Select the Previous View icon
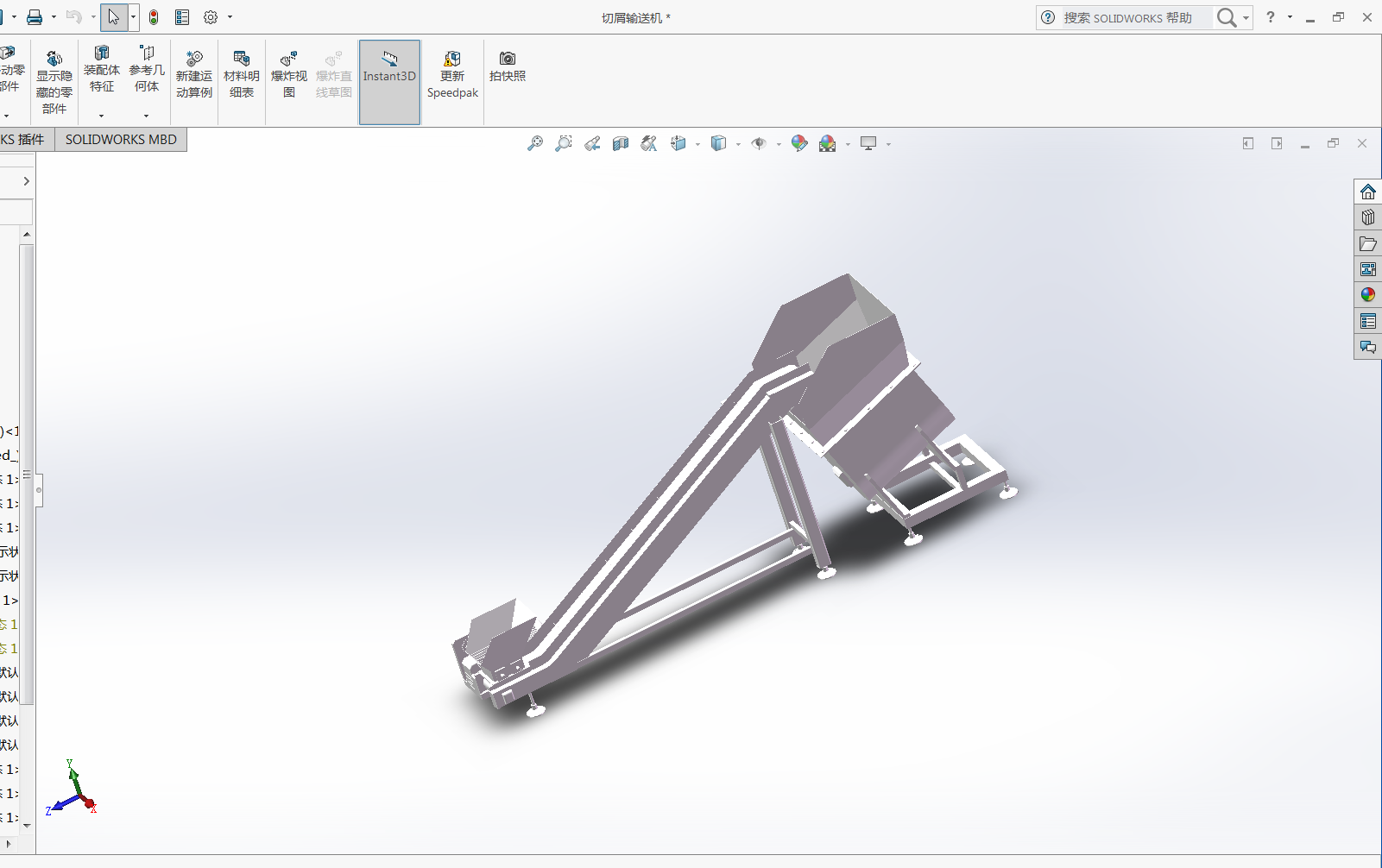The width and height of the screenshot is (1382, 868). pos(592,144)
